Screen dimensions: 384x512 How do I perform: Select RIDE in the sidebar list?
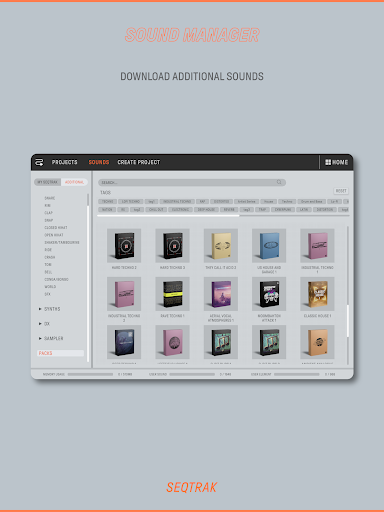48,250
